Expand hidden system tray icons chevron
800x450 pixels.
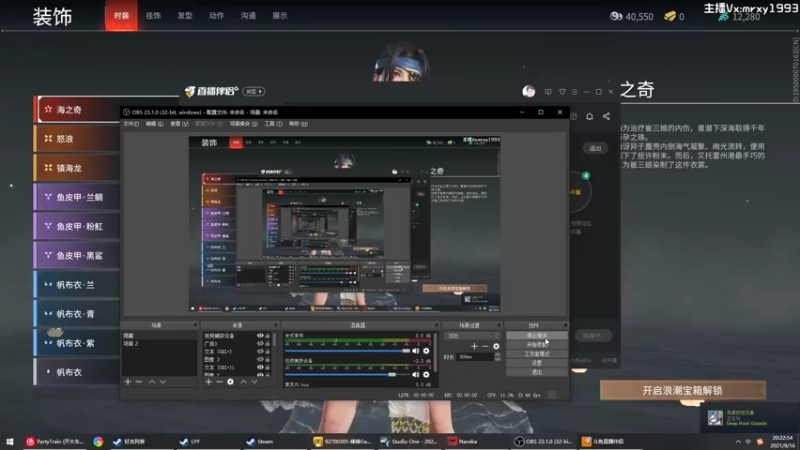738,442
